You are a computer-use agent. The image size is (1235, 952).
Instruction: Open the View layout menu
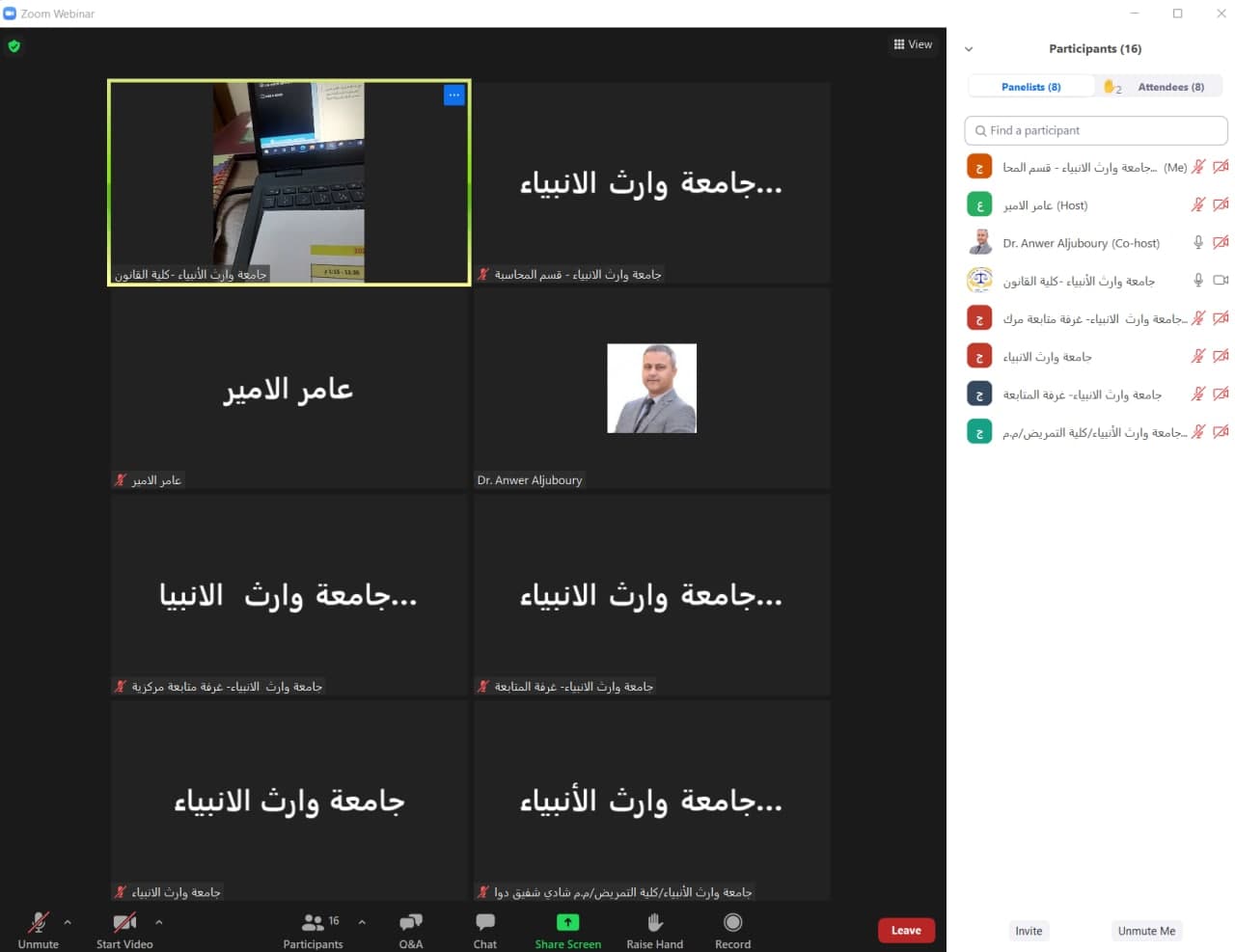click(913, 44)
